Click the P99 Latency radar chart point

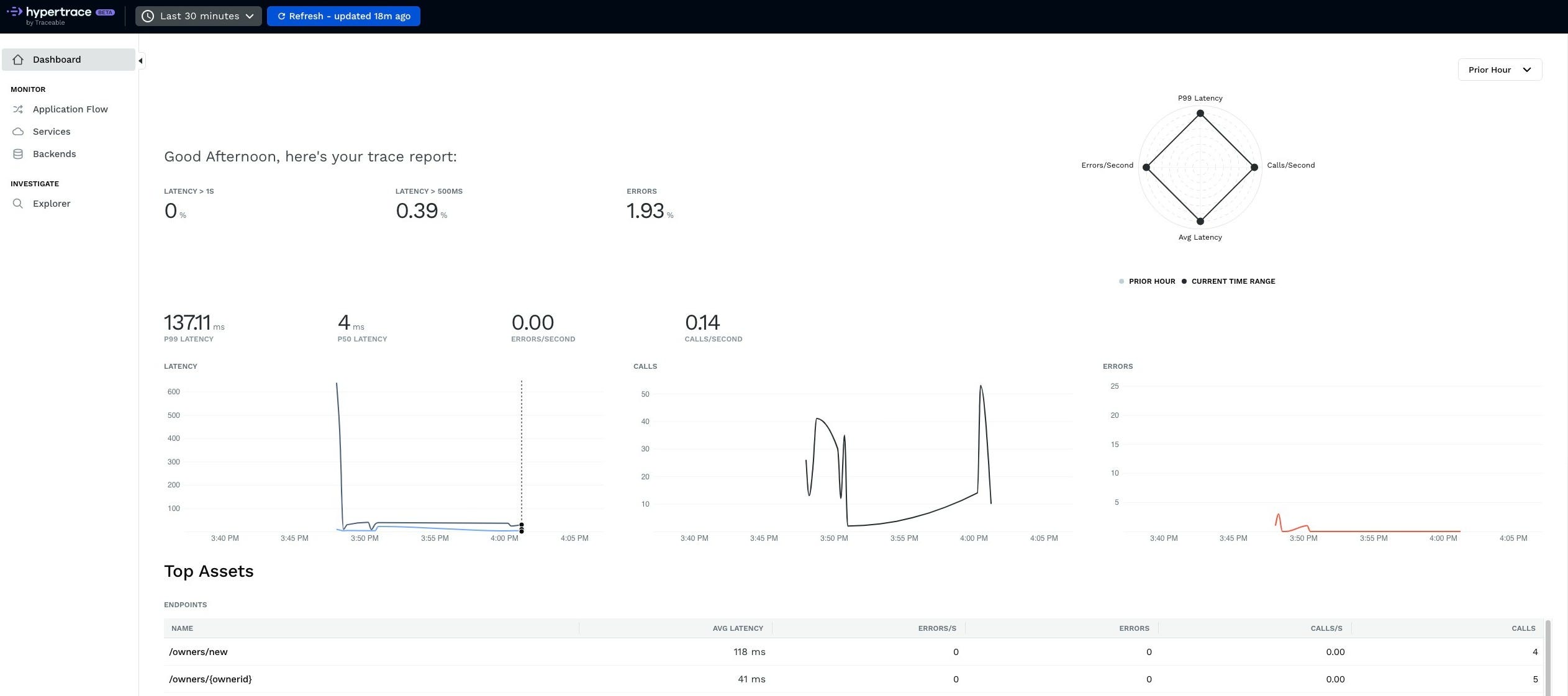point(1200,113)
